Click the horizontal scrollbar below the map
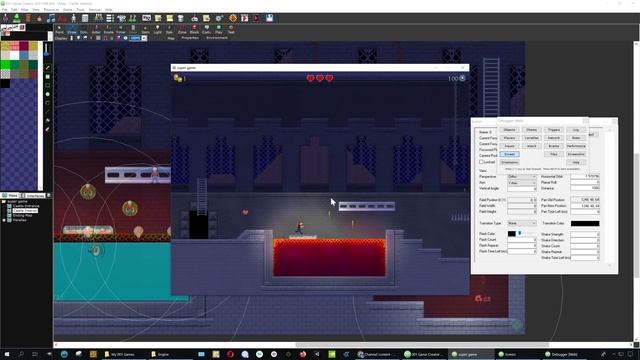The width and height of the screenshot is (640, 360). (x=344, y=345)
